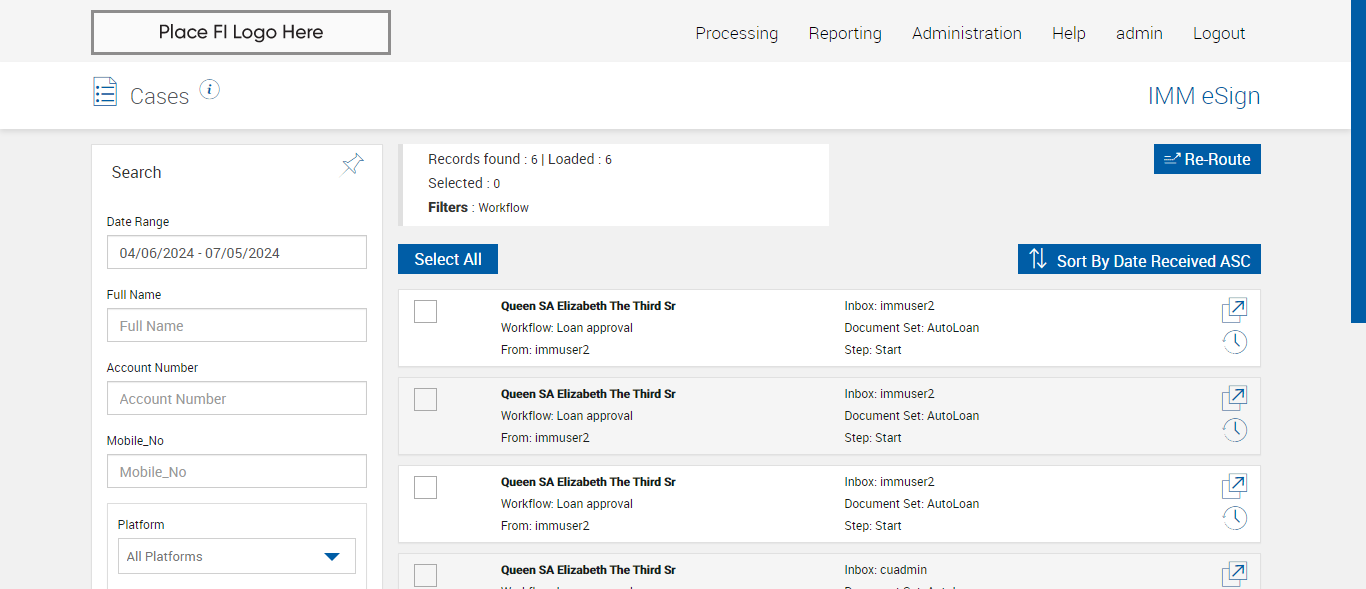
Task: Tick the checkbox of the first case
Action: (425, 312)
